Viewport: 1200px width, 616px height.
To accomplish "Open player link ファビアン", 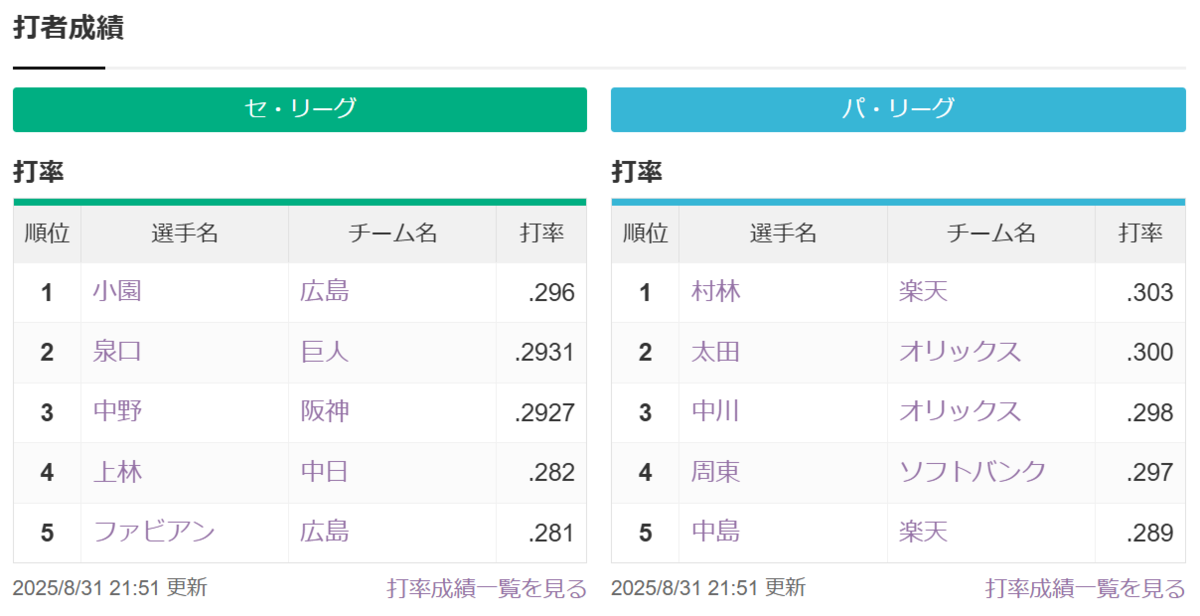I will [154, 532].
